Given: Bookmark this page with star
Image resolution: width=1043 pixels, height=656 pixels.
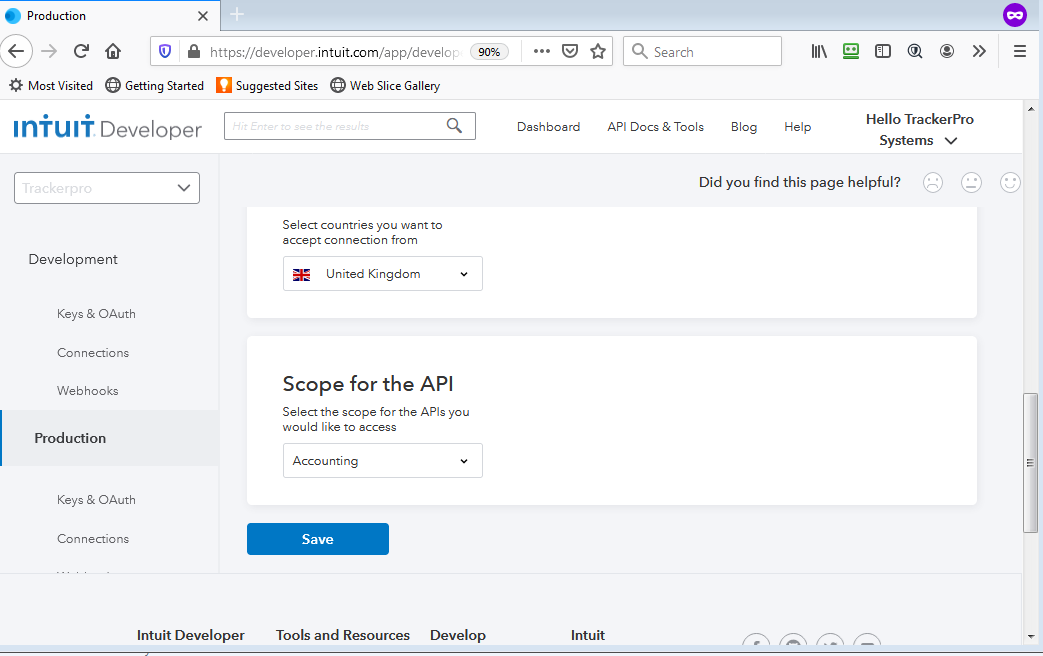Looking at the screenshot, I should pos(598,51).
